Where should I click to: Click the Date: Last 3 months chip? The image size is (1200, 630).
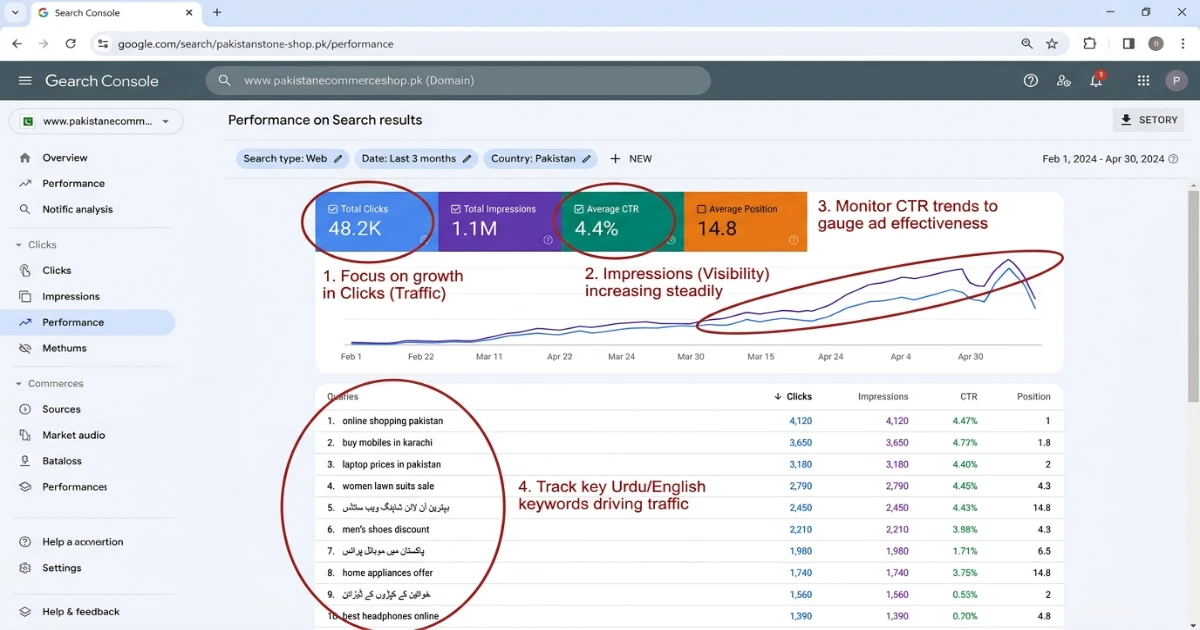[x=416, y=159]
